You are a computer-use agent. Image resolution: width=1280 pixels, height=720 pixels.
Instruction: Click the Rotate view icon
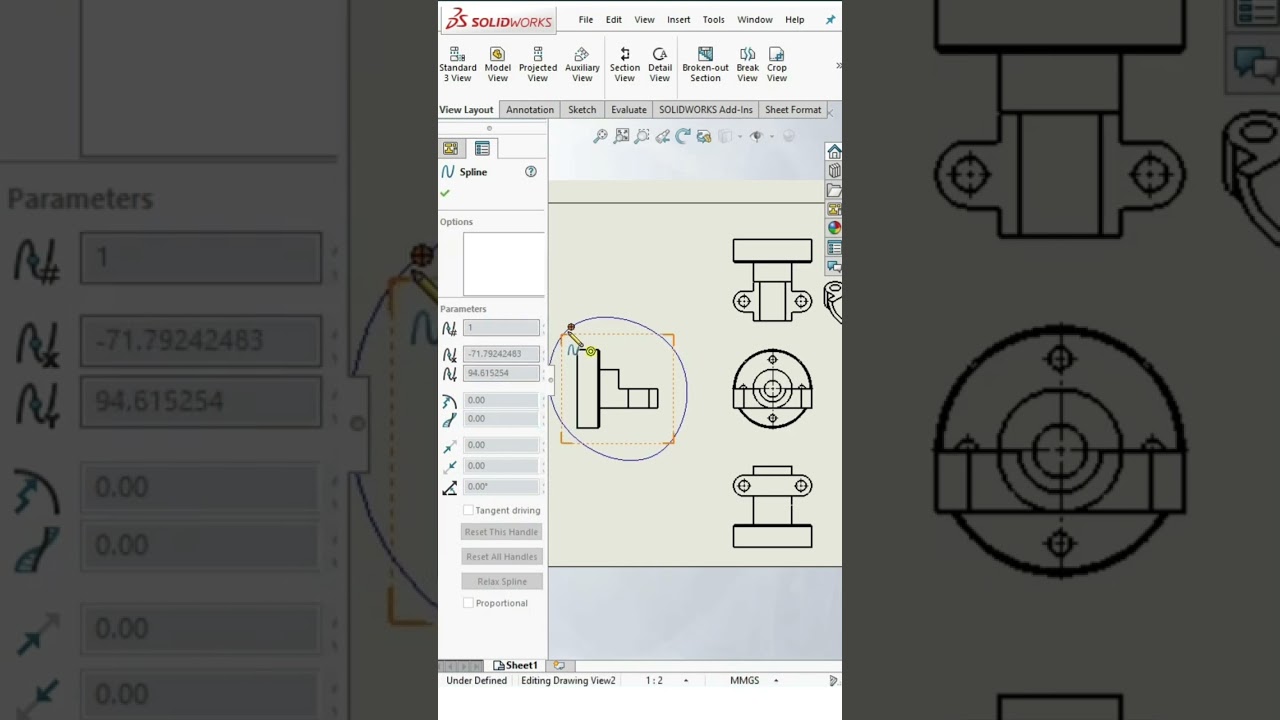click(683, 136)
